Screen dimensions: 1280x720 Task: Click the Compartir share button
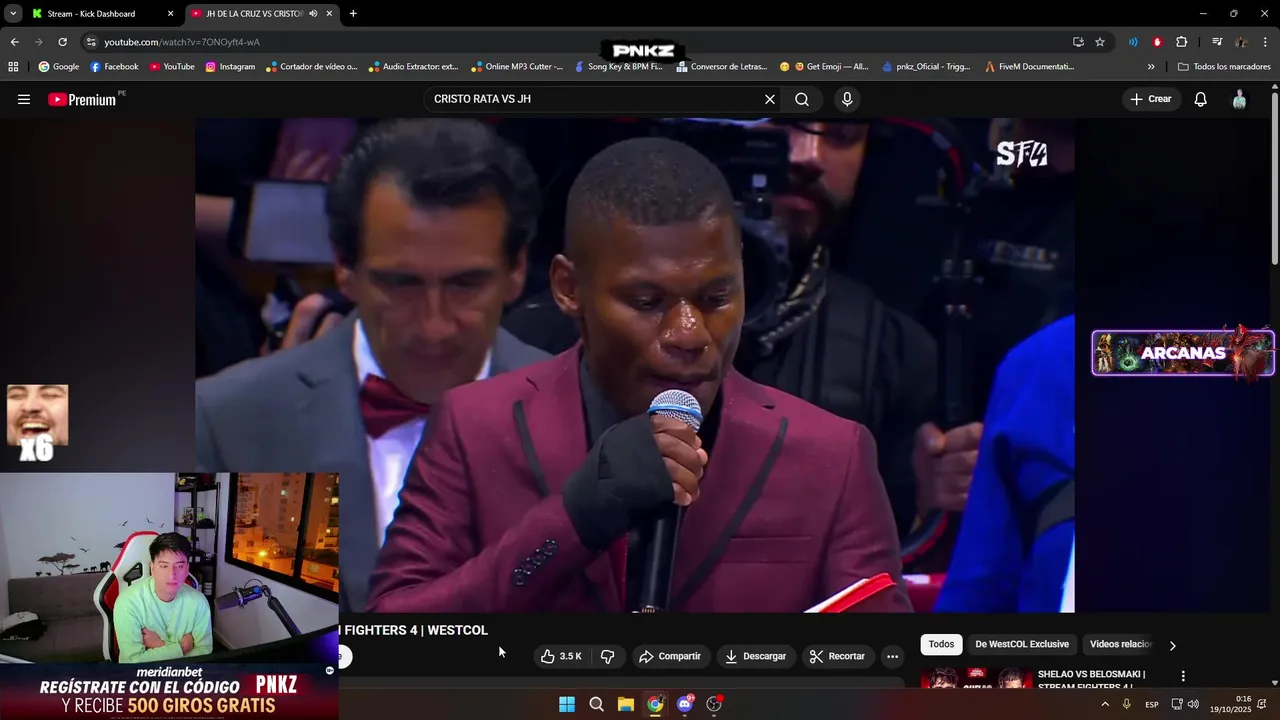tap(670, 656)
